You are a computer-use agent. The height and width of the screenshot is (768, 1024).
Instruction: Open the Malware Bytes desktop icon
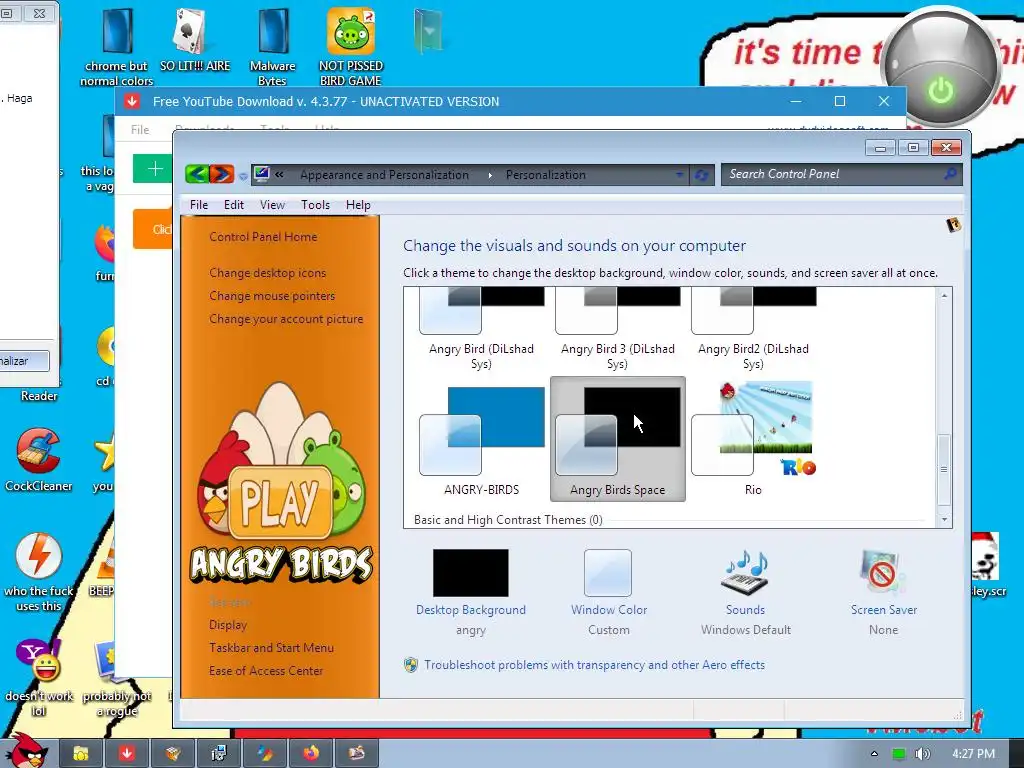coord(272,47)
